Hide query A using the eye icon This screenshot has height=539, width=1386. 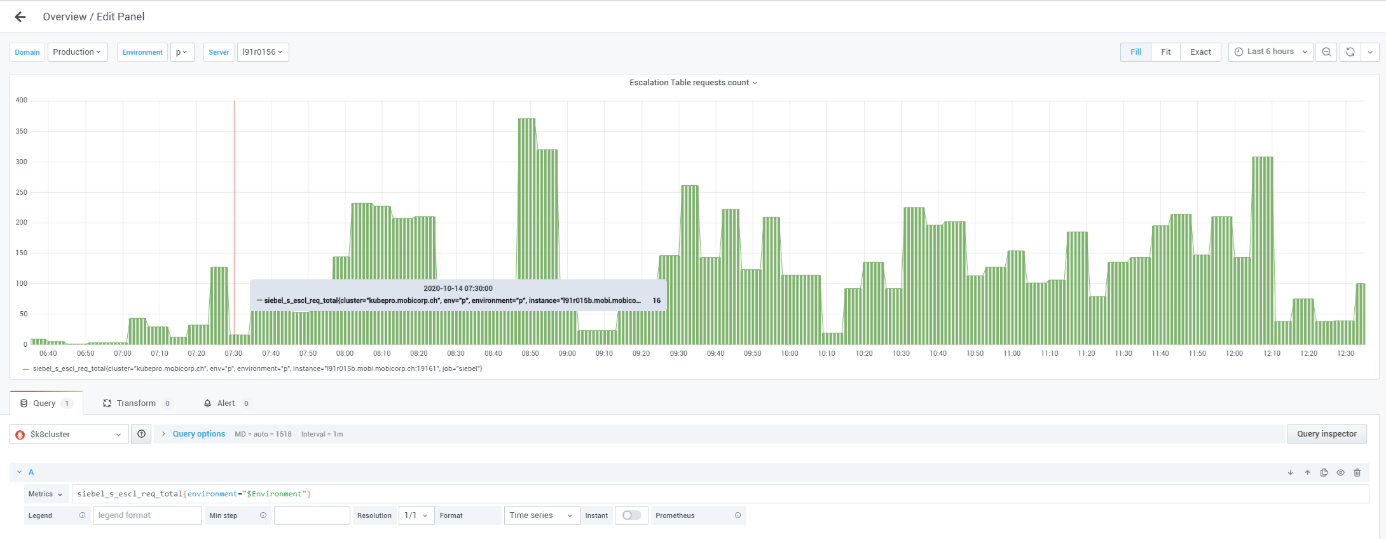point(1340,472)
